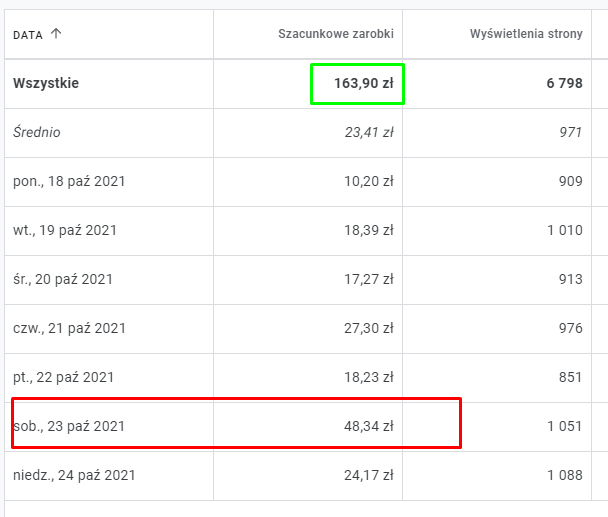Click the sort arrow next to DATA
608x517 pixels.
(56, 34)
